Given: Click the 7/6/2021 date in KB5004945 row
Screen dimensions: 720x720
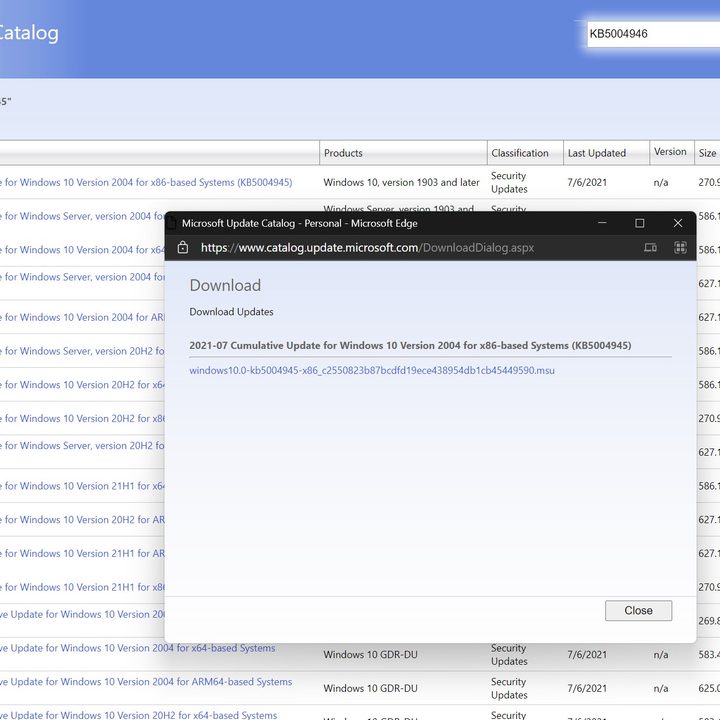Looking at the screenshot, I should 587,182.
